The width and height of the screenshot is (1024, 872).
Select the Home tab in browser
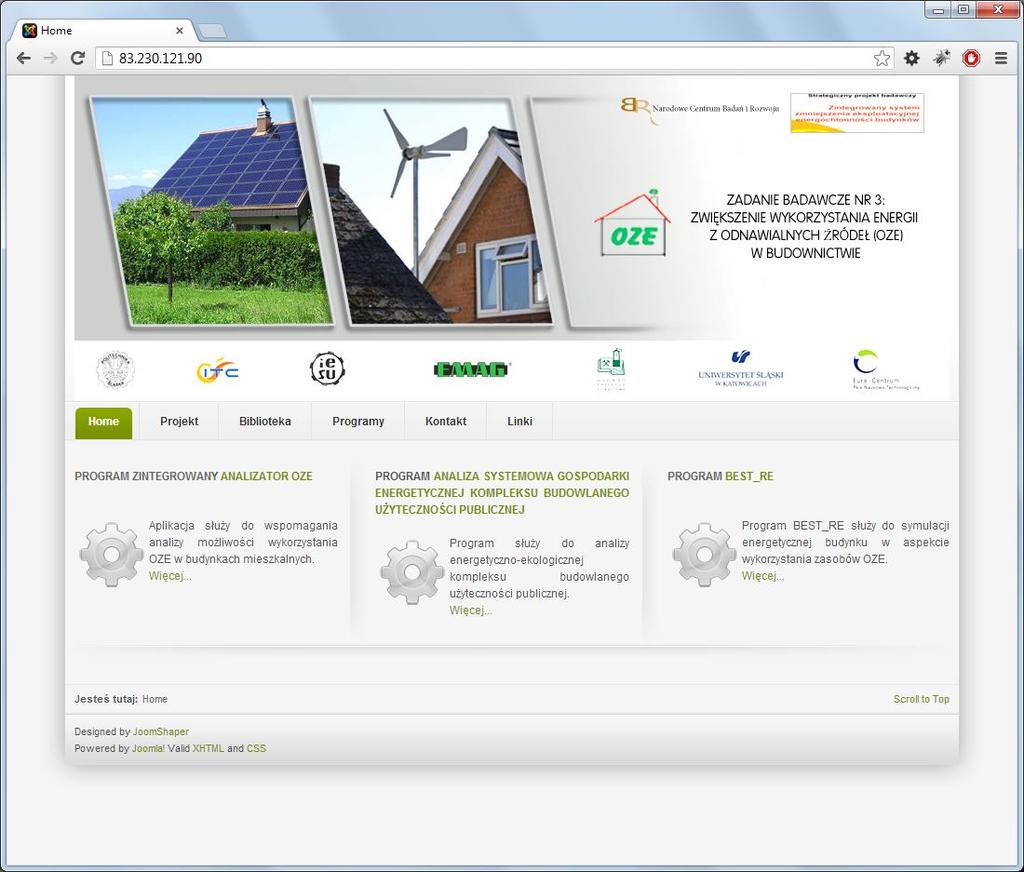coord(101,31)
